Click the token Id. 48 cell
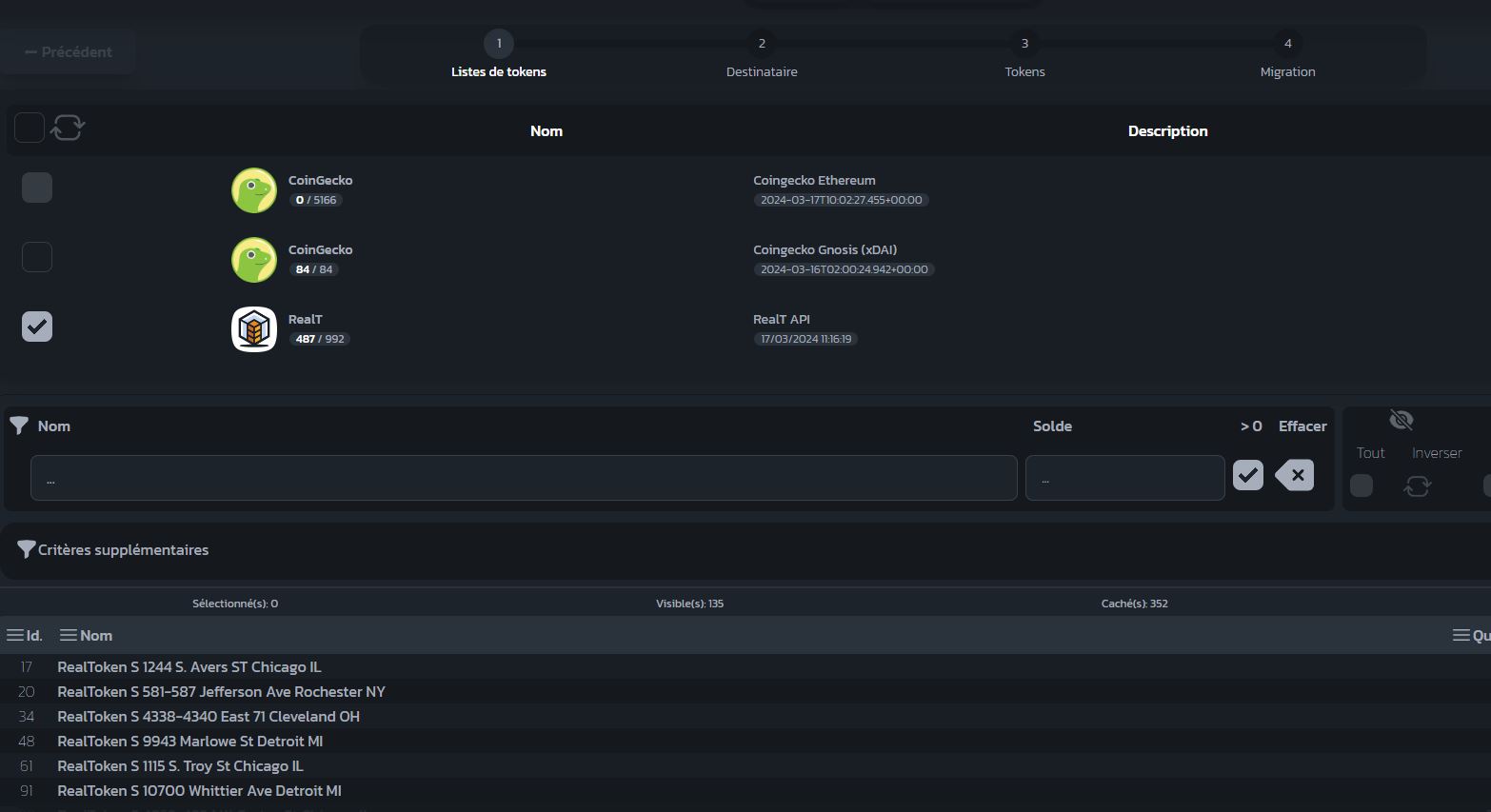The width and height of the screenshot is (1491, 812). click(x=26, y=741)
